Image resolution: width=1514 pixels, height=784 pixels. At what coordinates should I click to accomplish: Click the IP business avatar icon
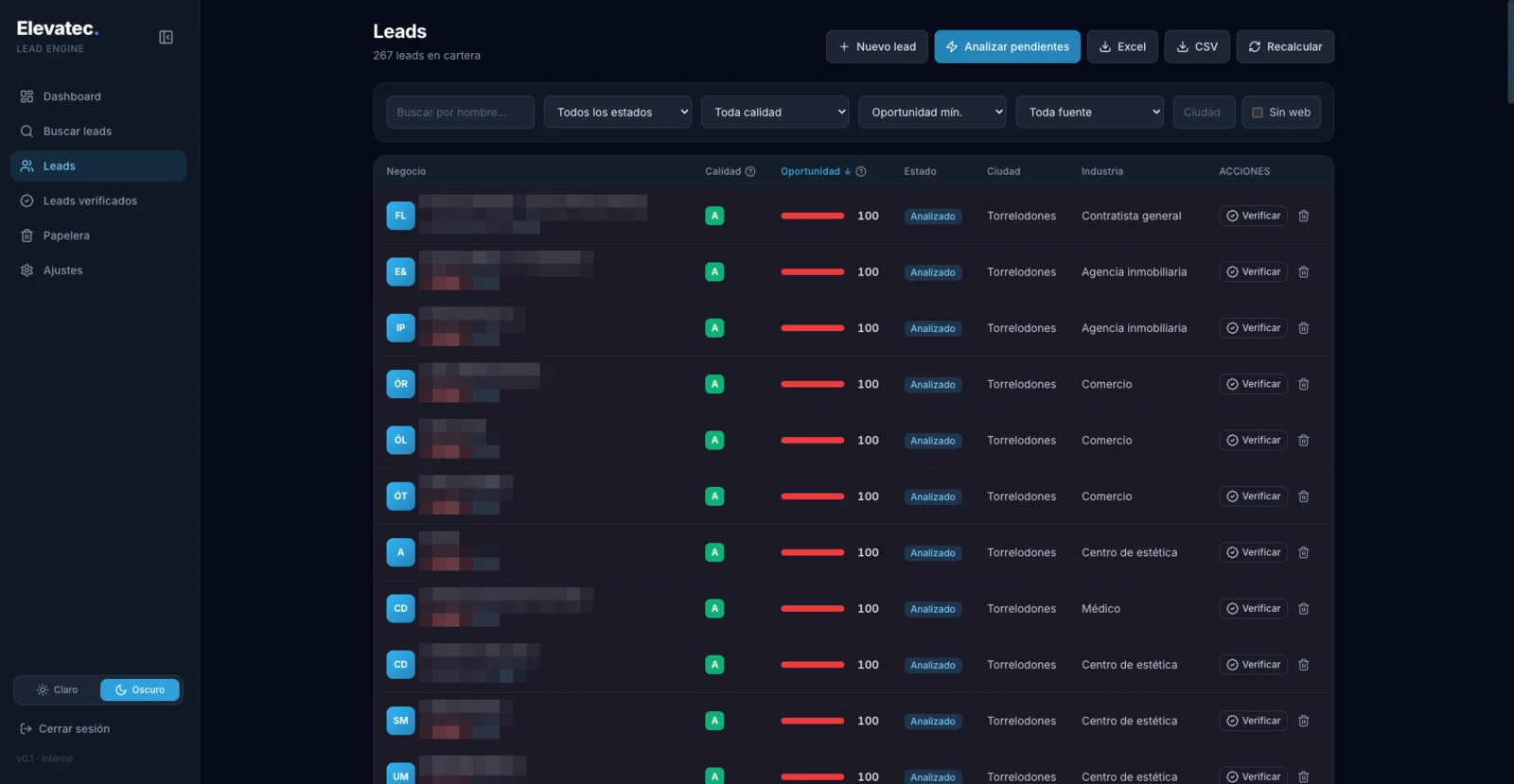(400, 328)
